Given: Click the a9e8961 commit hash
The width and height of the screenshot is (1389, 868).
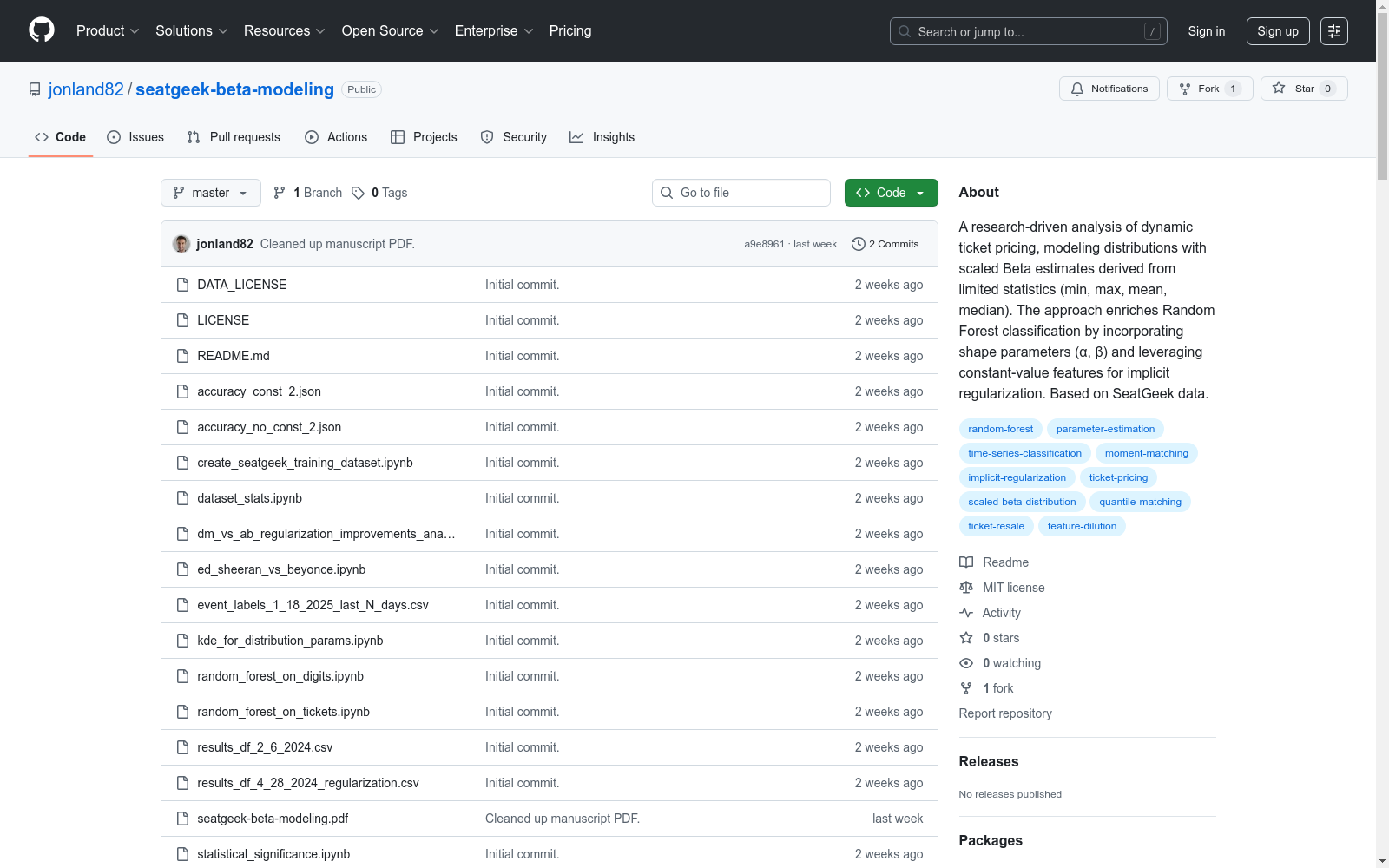Looking at the screenshot, I should point(764,244).
